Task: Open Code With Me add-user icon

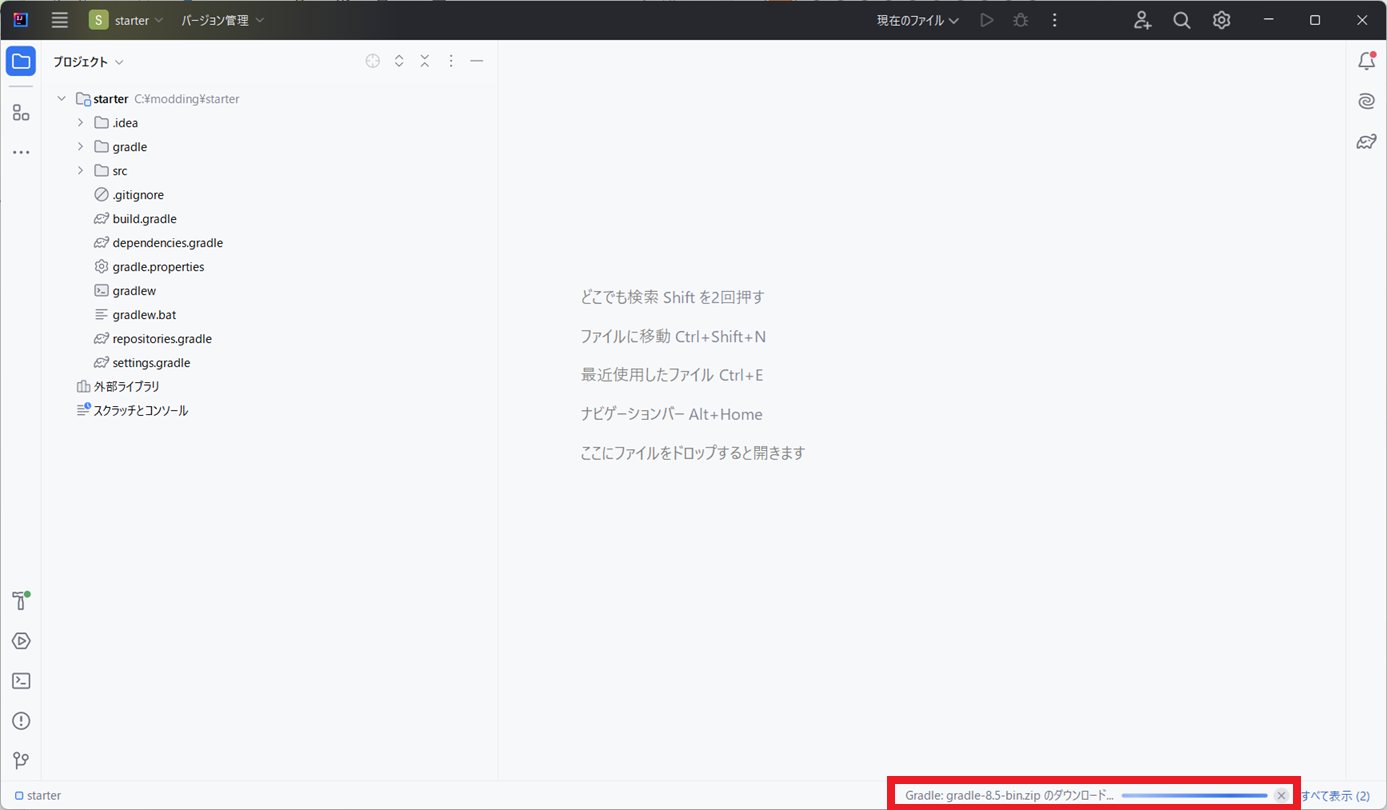Action: 1142,20
